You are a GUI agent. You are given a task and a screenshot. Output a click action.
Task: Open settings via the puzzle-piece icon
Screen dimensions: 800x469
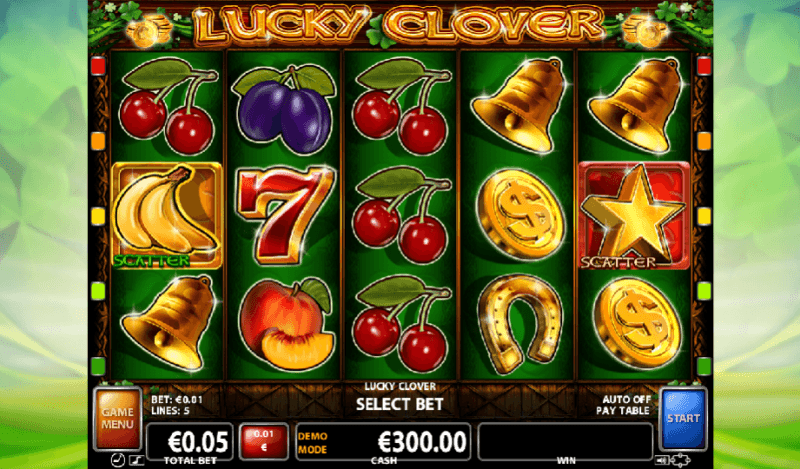pos(680,460)
